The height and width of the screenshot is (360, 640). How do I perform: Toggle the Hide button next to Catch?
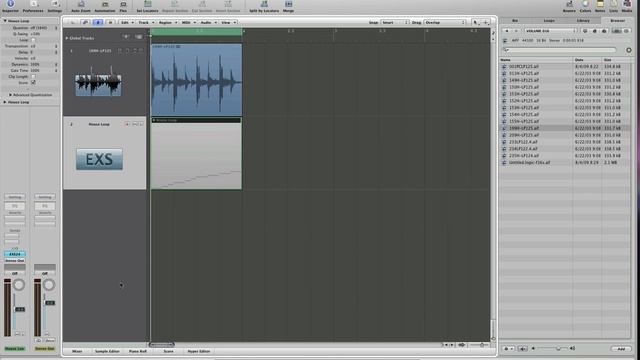[110, 22]
